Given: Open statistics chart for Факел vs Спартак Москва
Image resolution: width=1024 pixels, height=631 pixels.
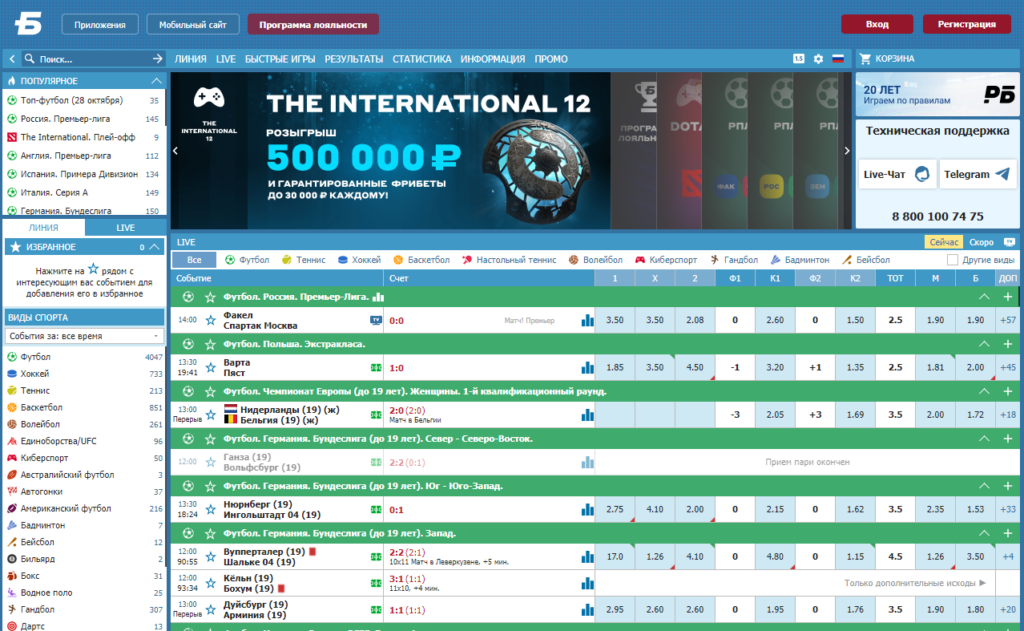Looking at the screenshot, I should [x=588, y=320].
